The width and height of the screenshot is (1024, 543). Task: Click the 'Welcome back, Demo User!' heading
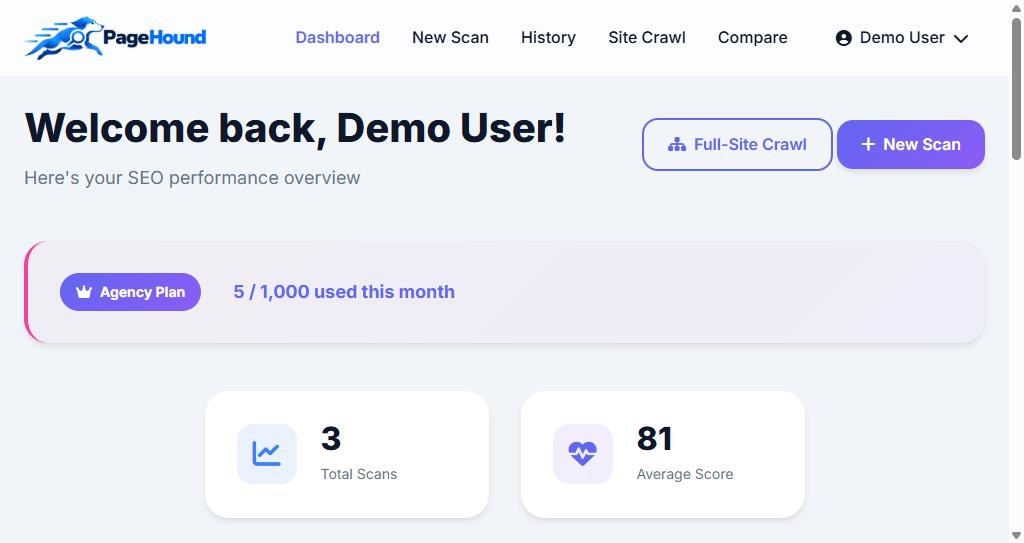[295, 127]
